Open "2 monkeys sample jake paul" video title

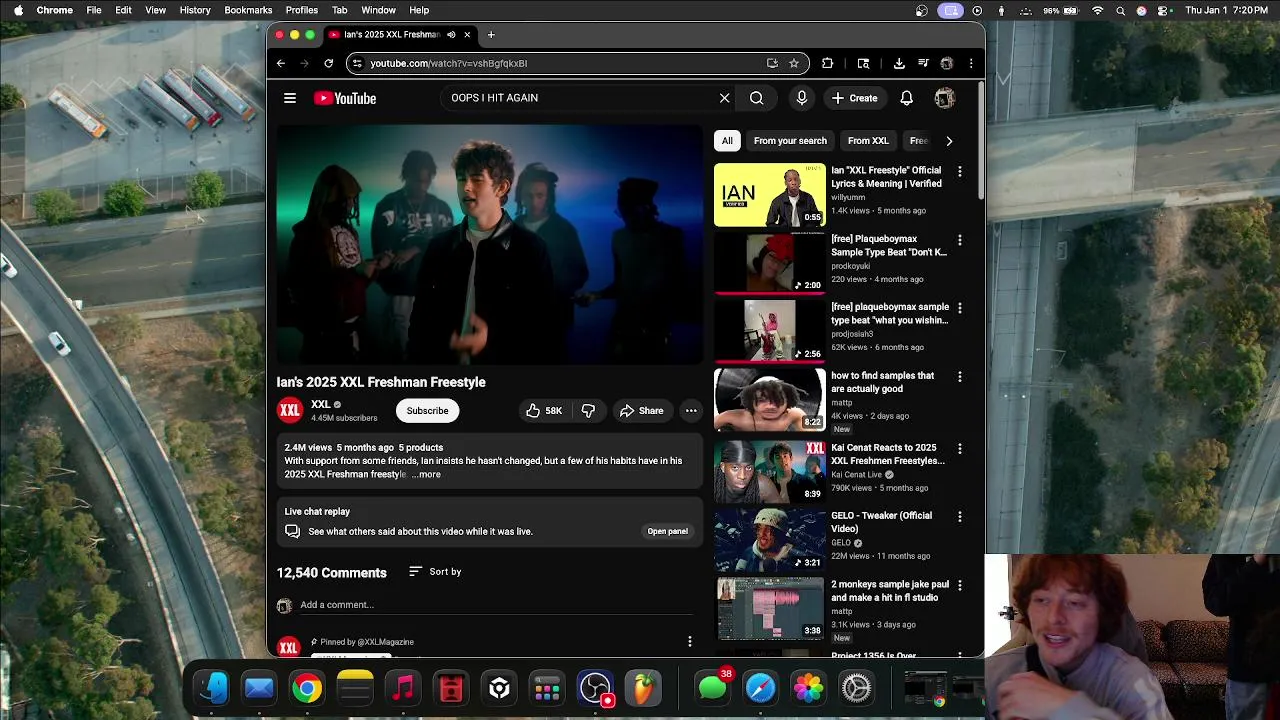point(890,591)
